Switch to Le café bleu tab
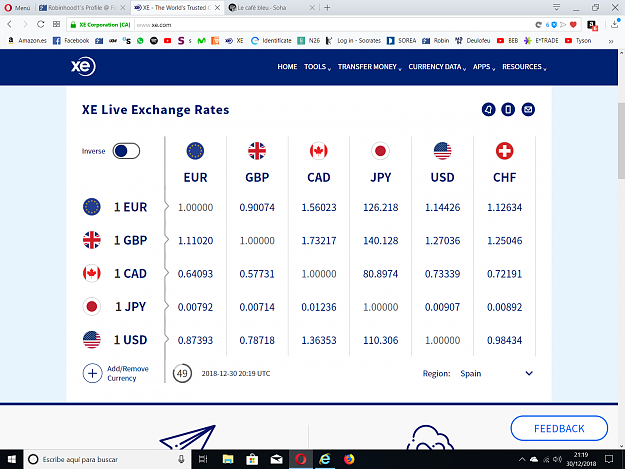Screen dimensions: 625x469 pos(272,8)
